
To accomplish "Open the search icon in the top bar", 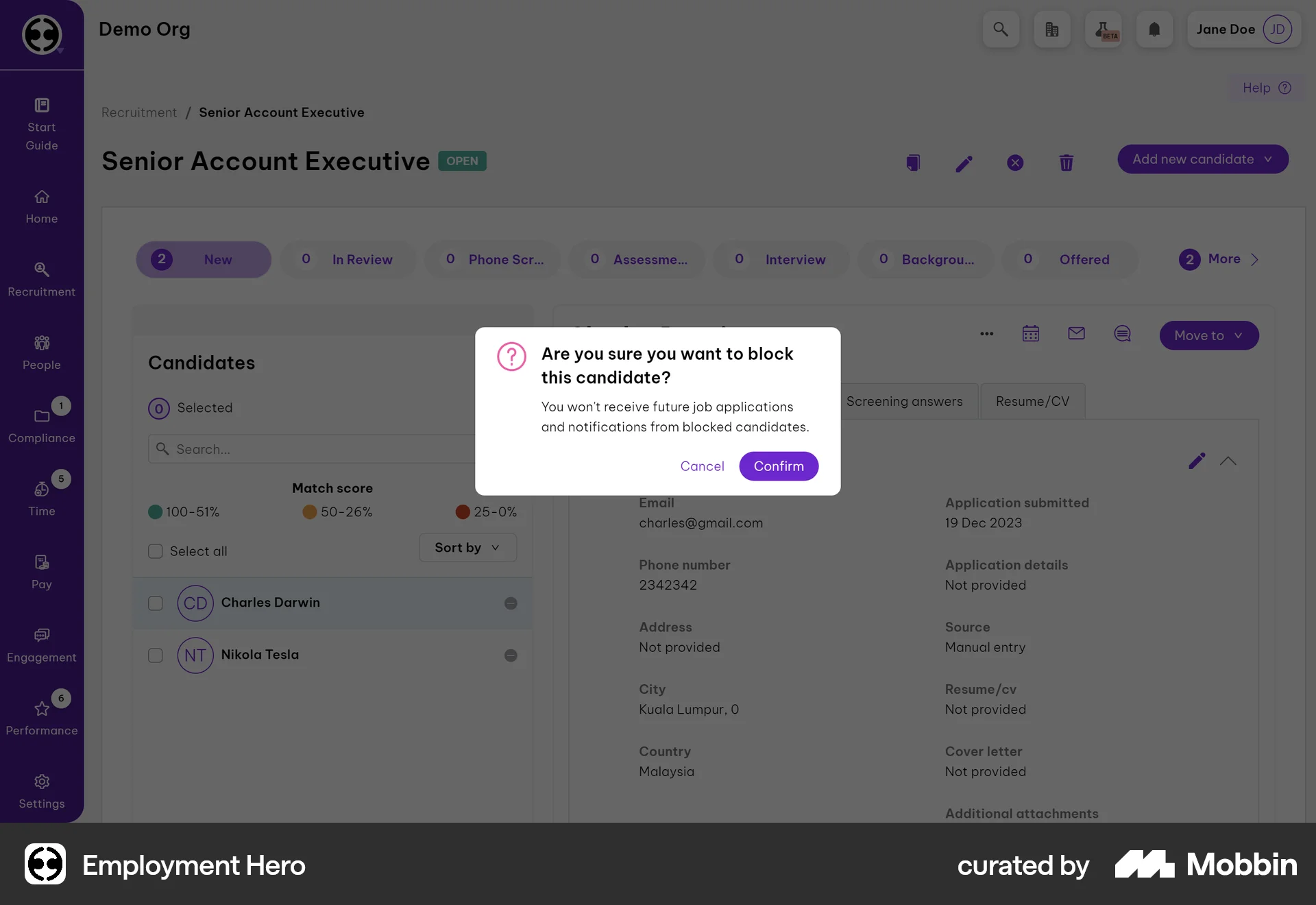I will [1001, 29].
